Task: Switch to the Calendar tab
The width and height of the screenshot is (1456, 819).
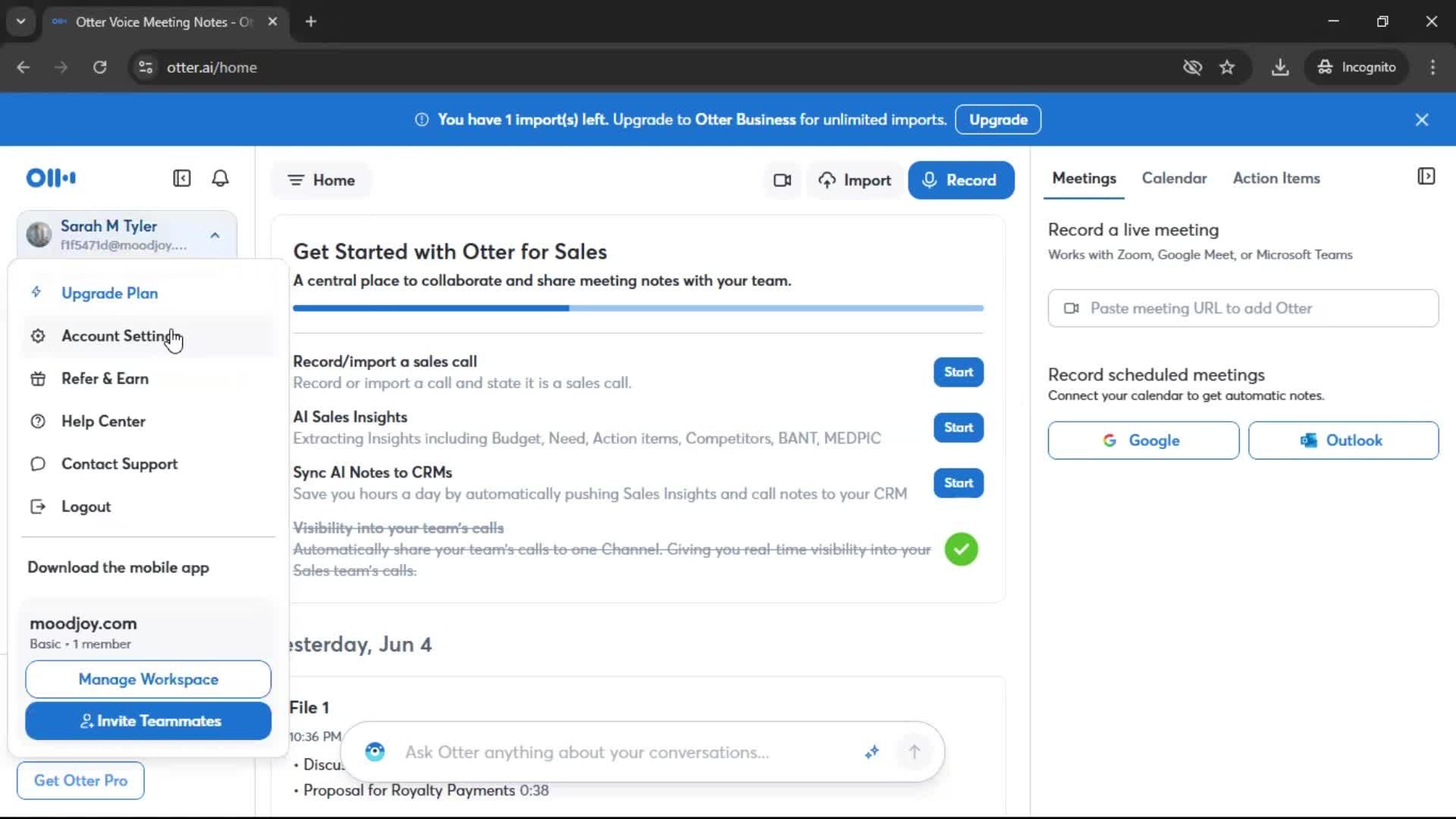Action: pyautogui.click(x=1174, y=178)
